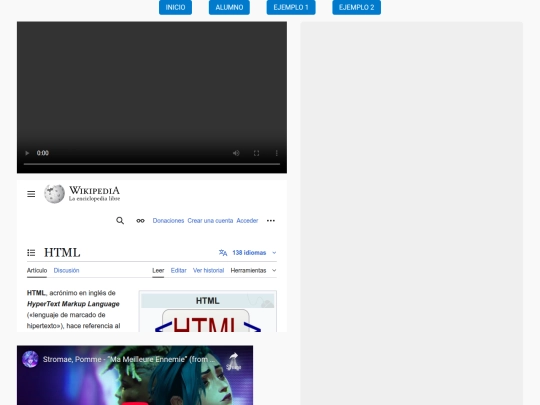Image resolution: width=540 pixels, height=405 pixels.
Task: Click the INICIO button
Action: click(x=175, y=7)
